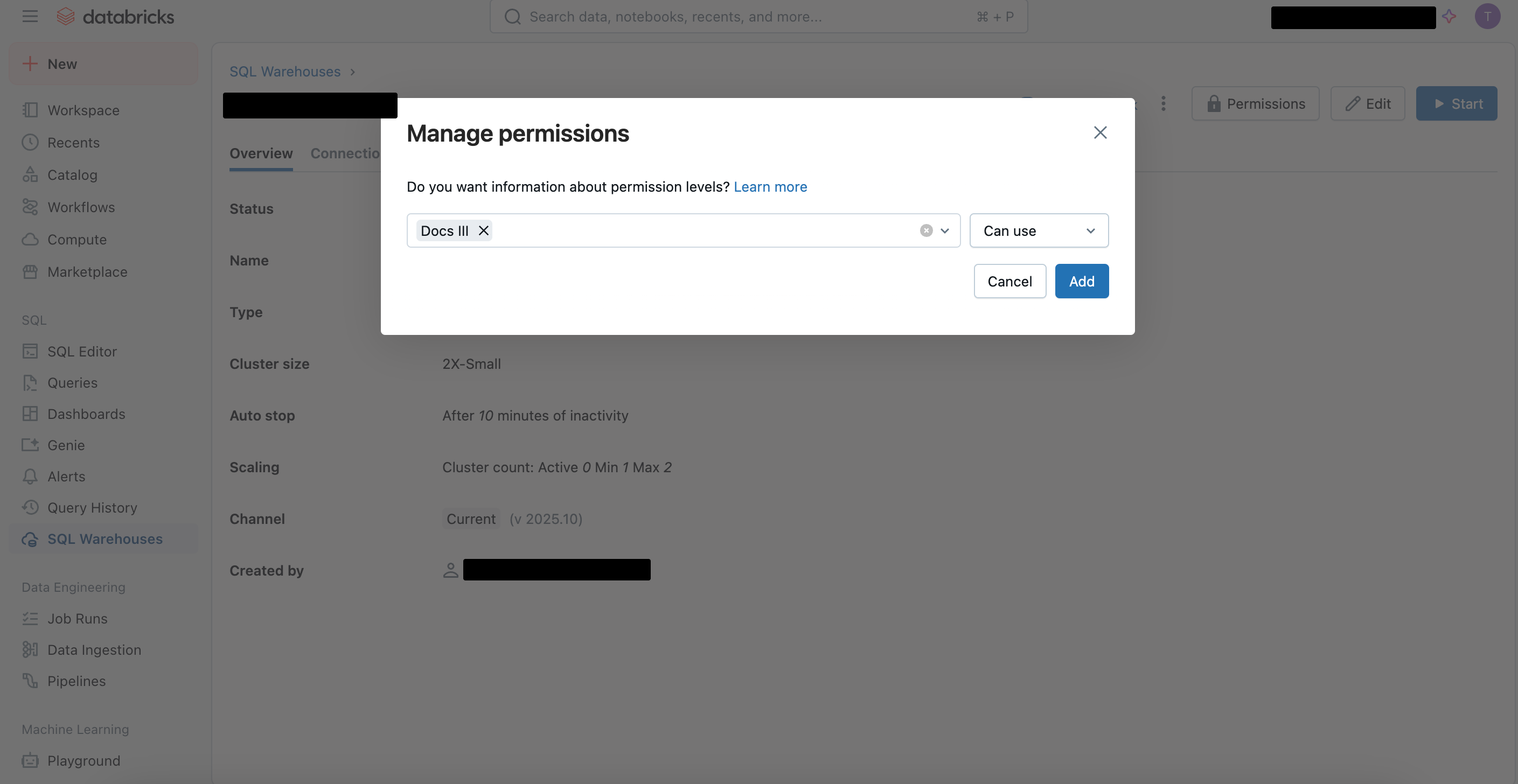This screenshot has width=1518, height=784.
Task: Open the Can use permission dropdown
Action: tap(1039, 230)
